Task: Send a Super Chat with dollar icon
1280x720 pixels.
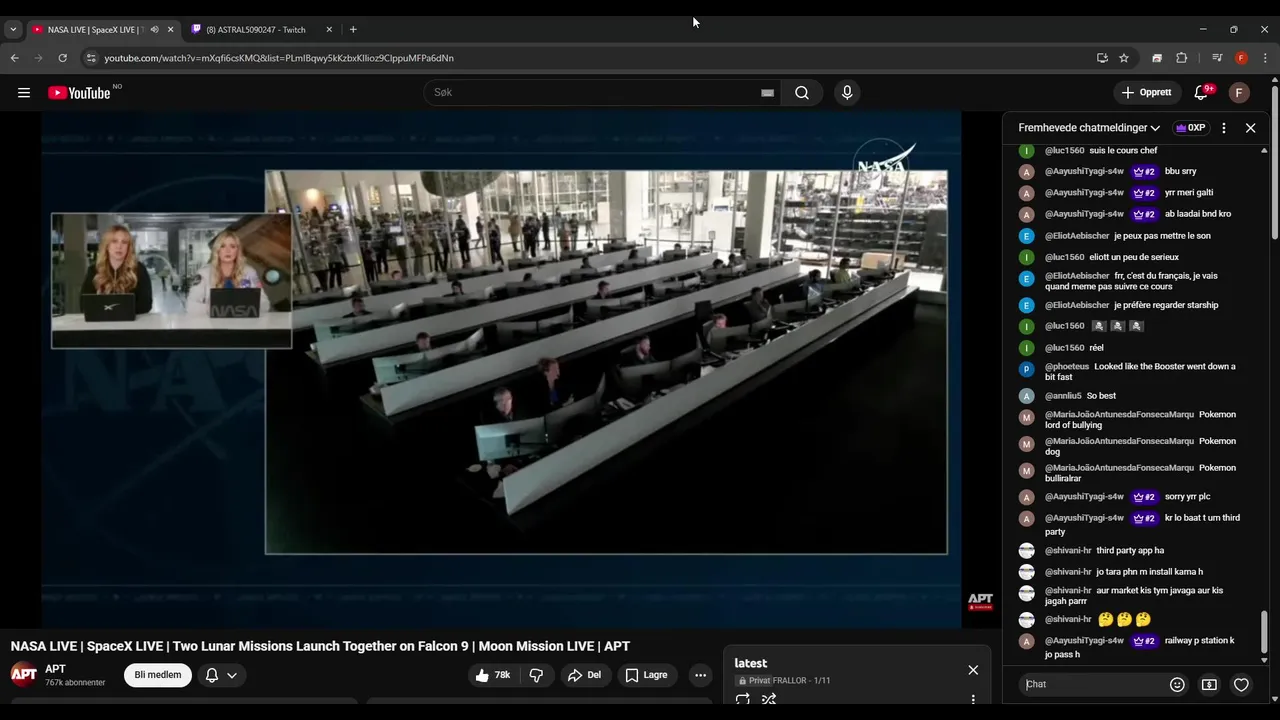Action: (1209, 685)
